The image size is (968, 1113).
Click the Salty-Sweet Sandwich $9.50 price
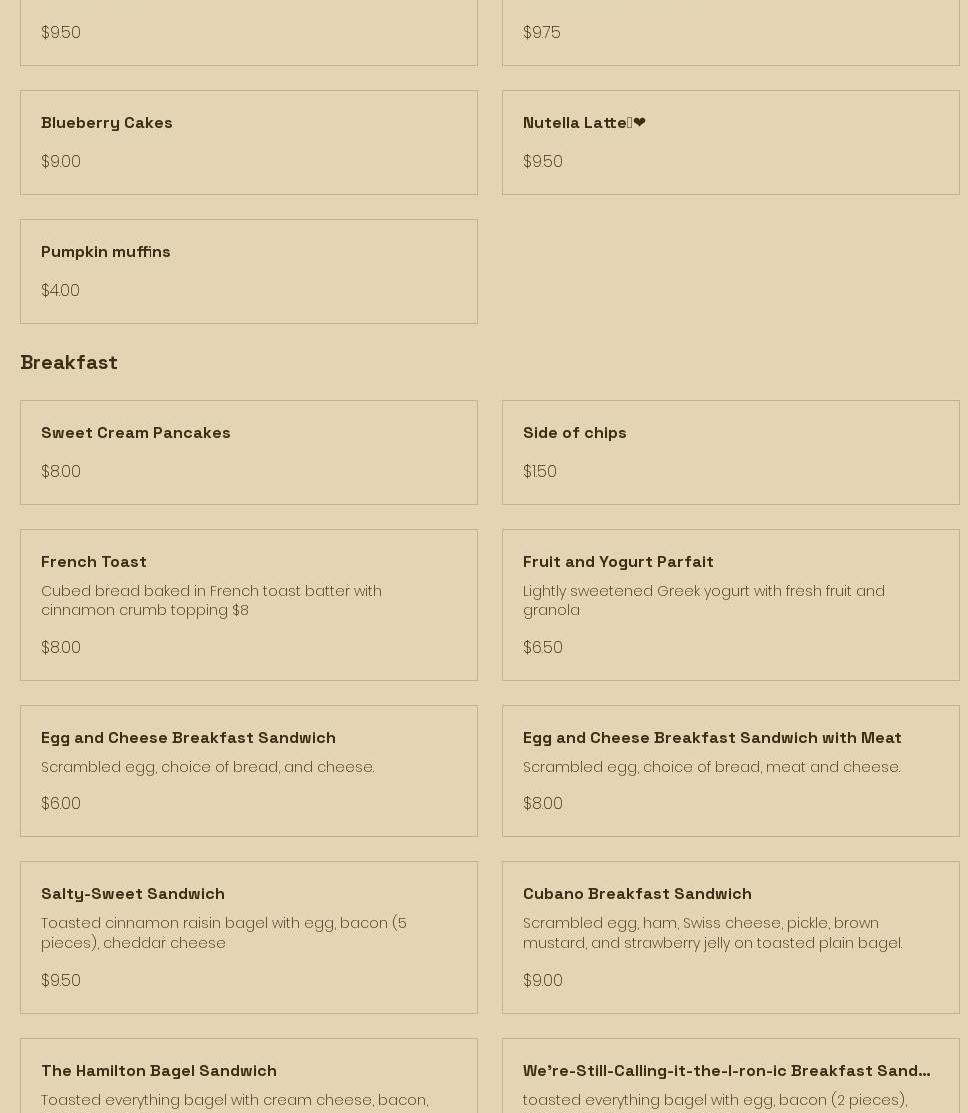tap(61, 980)
